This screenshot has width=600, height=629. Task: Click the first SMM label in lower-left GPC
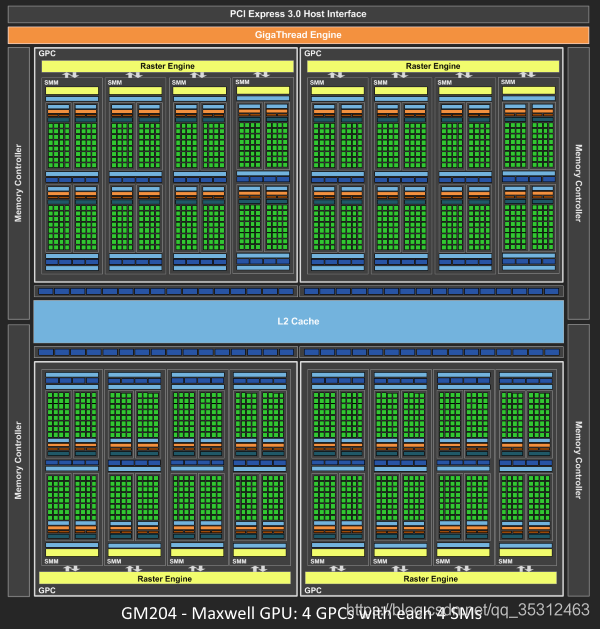click(x=51, y=561)
